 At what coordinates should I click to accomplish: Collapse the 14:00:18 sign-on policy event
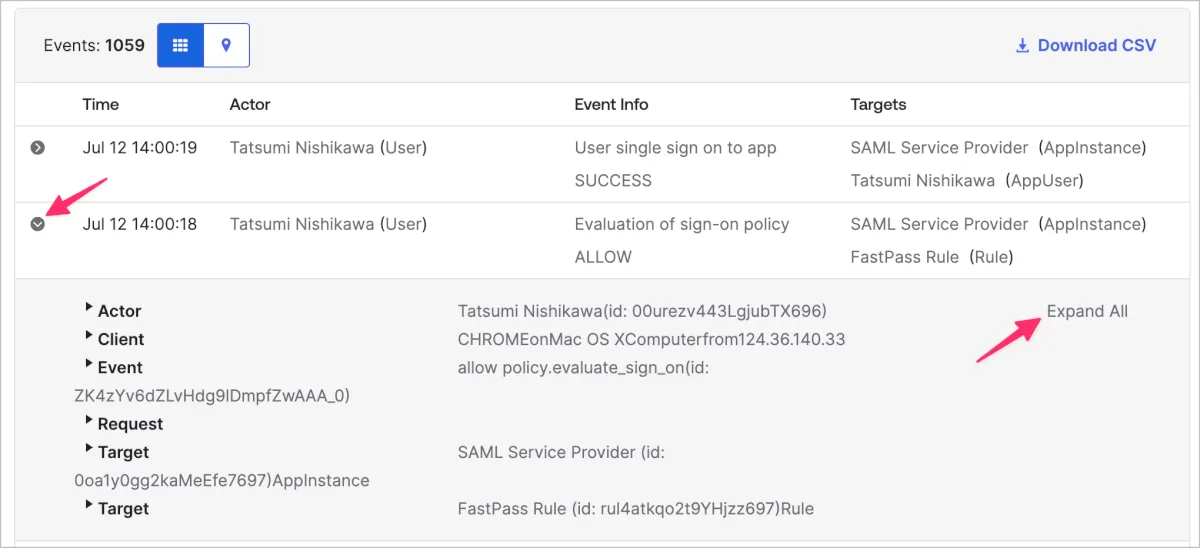pos(38,224)
